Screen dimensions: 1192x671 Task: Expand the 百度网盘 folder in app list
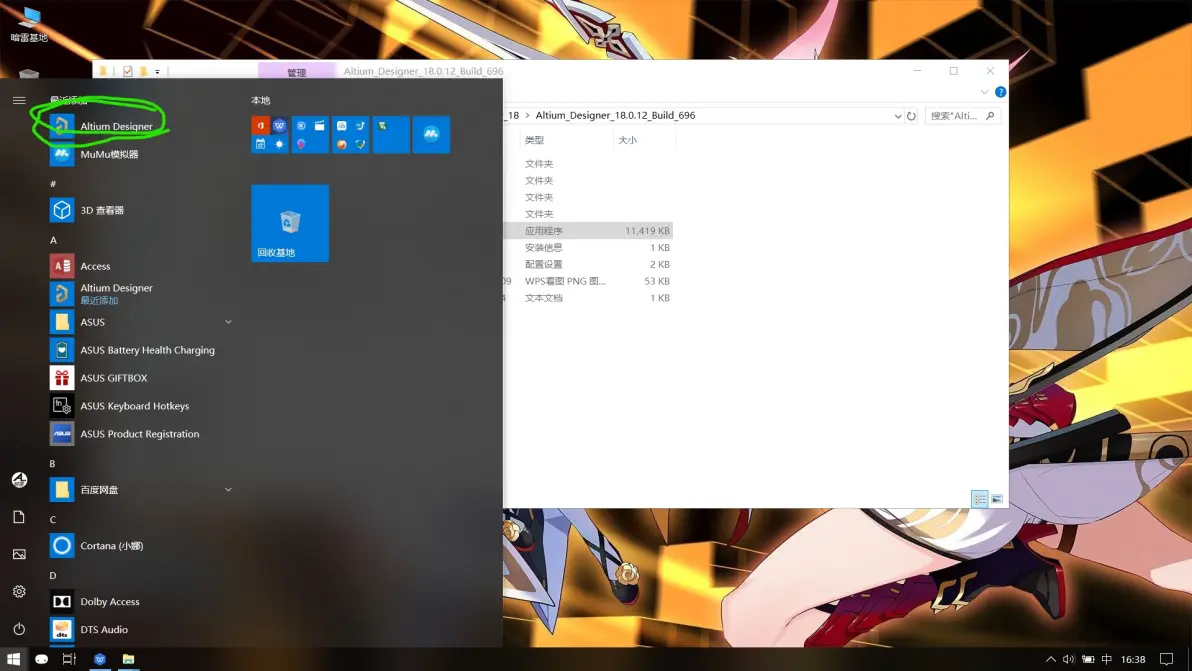pyautogui.click(x=228, y=490)
